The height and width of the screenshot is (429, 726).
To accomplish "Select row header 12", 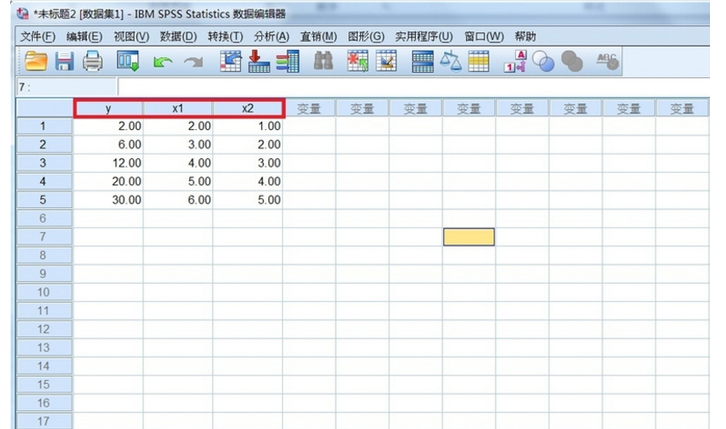I will pyautogui.click(x=44, y=329).
